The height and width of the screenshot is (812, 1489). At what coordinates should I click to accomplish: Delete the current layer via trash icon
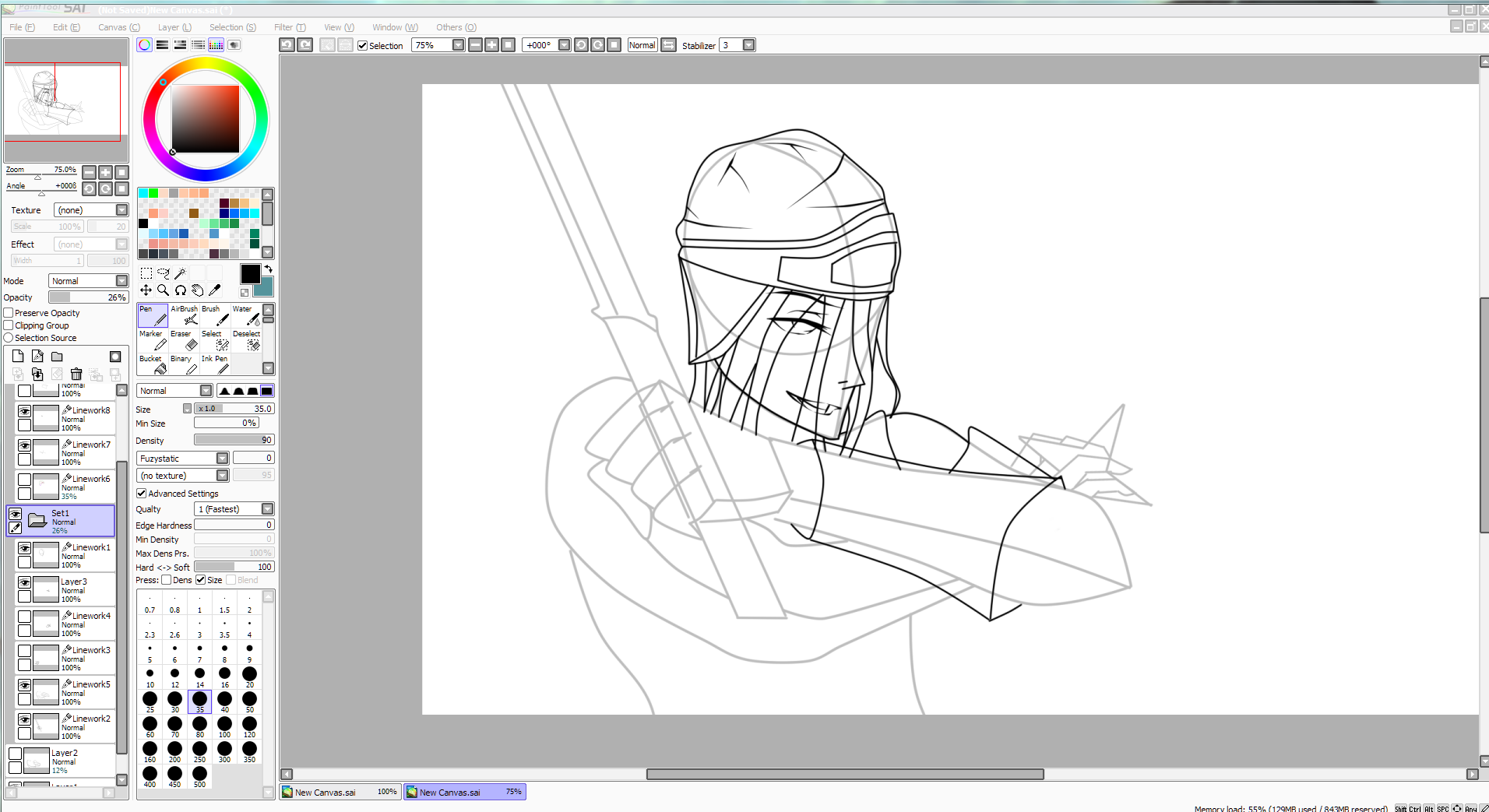(76, 374)
